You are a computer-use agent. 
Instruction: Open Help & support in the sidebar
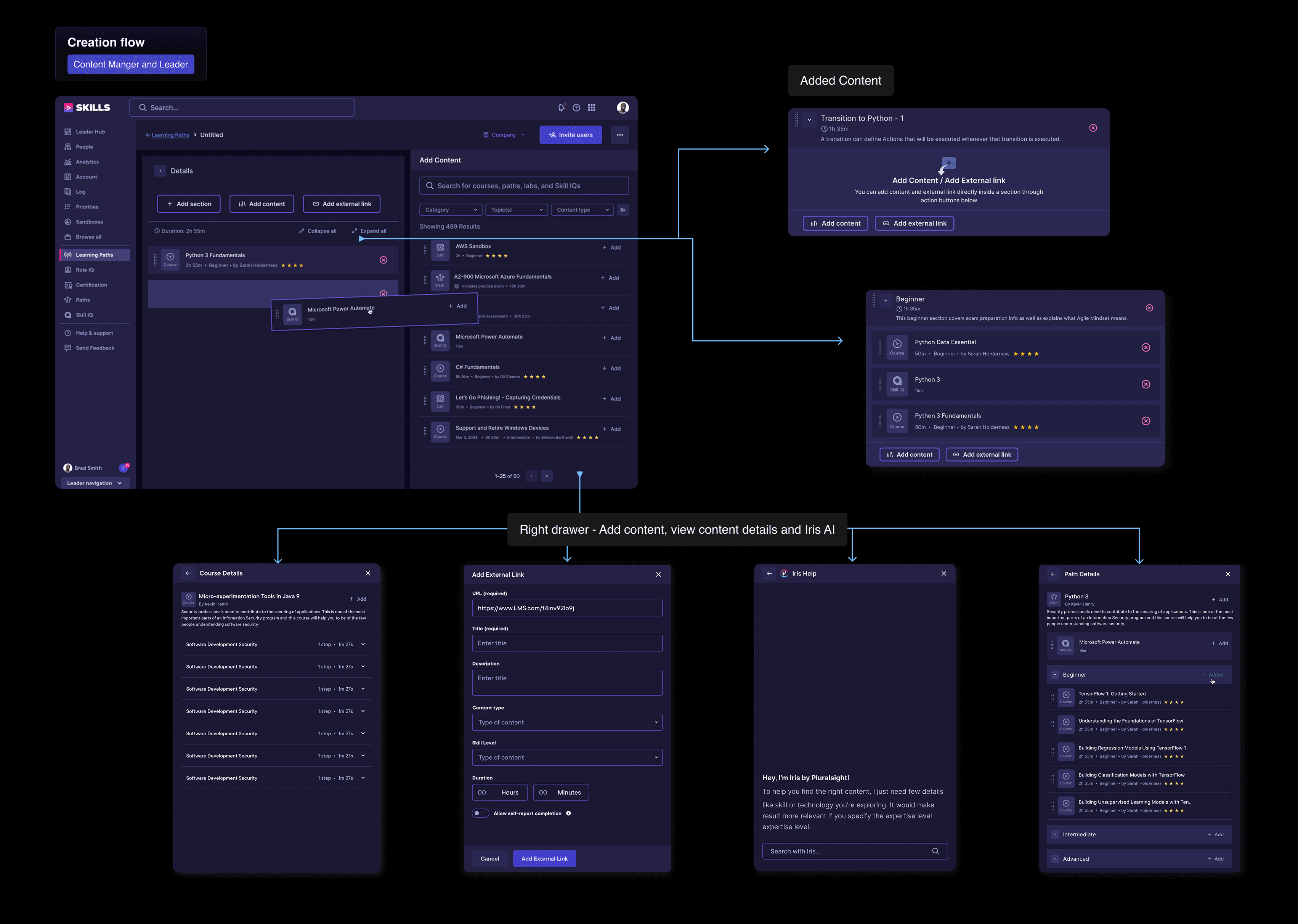click(95, 334)
